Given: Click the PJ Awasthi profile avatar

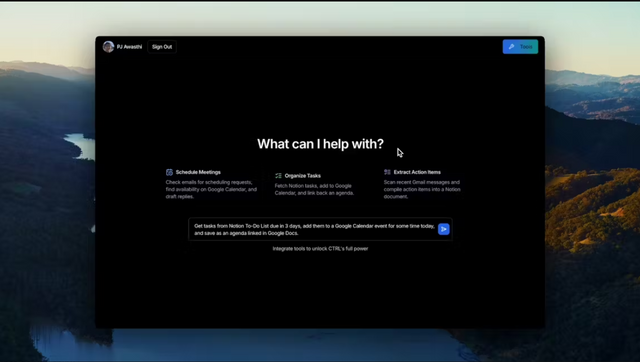Looking at the screenshot, I should pos(108,47).
